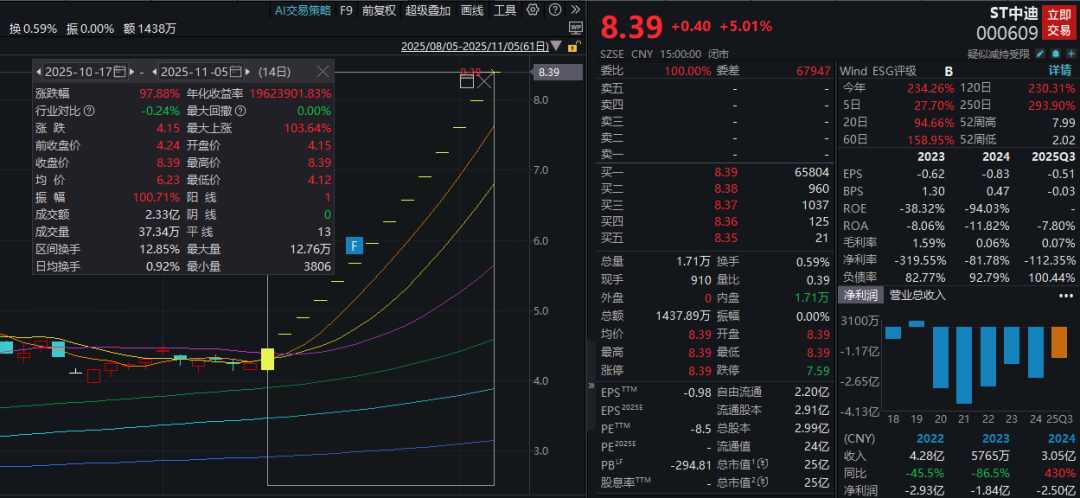Image resolution: width=1080 pixels, height=498 pixels.
Task: Set a price alert via bell icon
Action: point(1056,53)
